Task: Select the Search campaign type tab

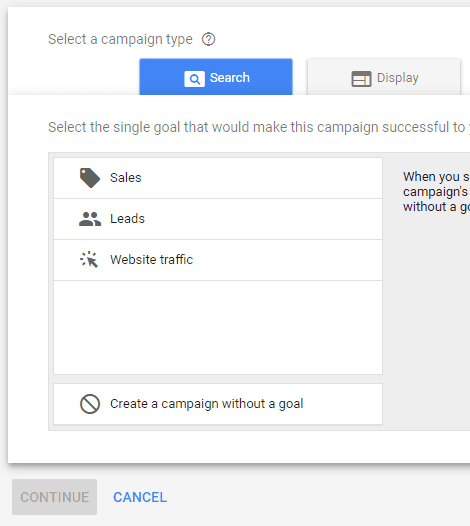Action: pos(216,77)
